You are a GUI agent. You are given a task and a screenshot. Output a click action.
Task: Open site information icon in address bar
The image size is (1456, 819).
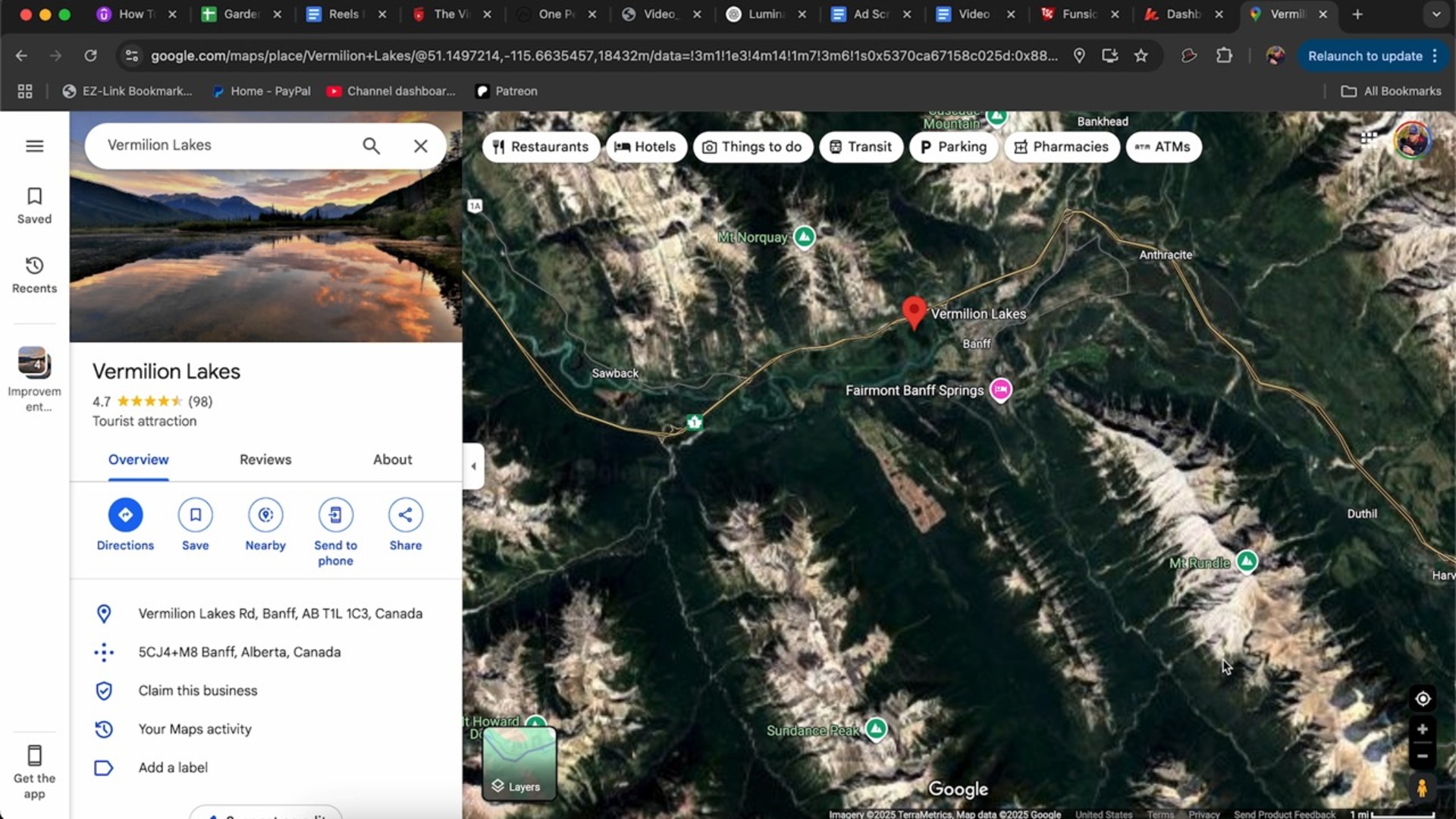pos(132,55)
